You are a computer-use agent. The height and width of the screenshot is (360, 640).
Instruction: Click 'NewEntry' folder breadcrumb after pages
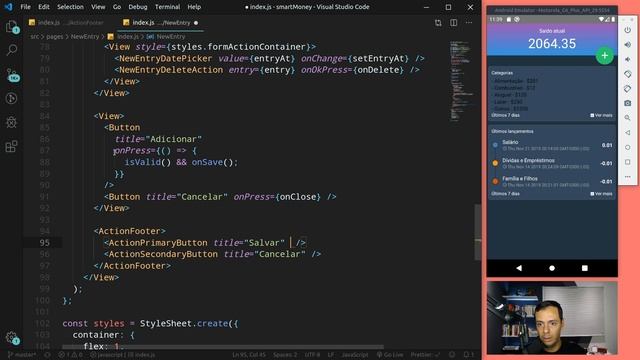click(x=85, y=37)
